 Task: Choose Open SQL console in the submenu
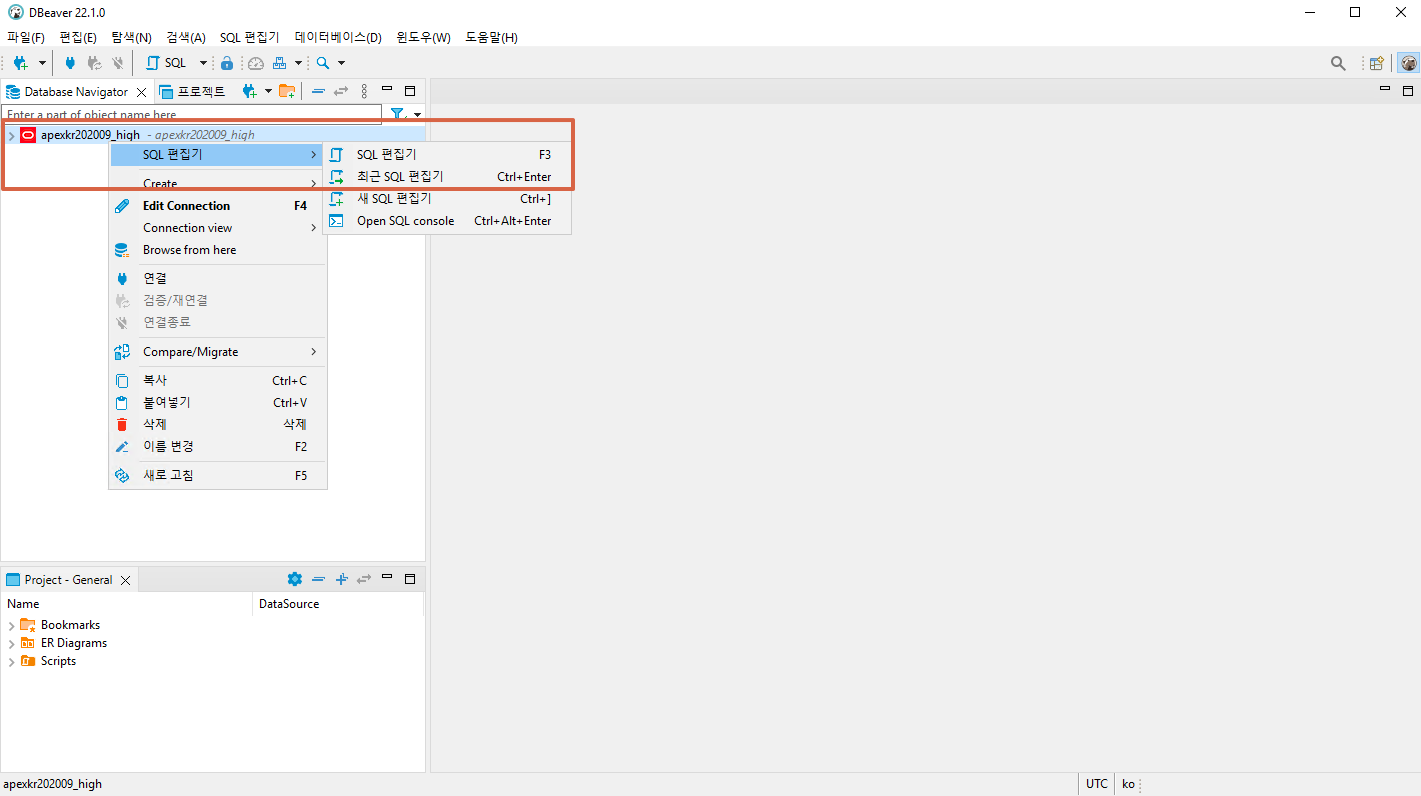447,221
